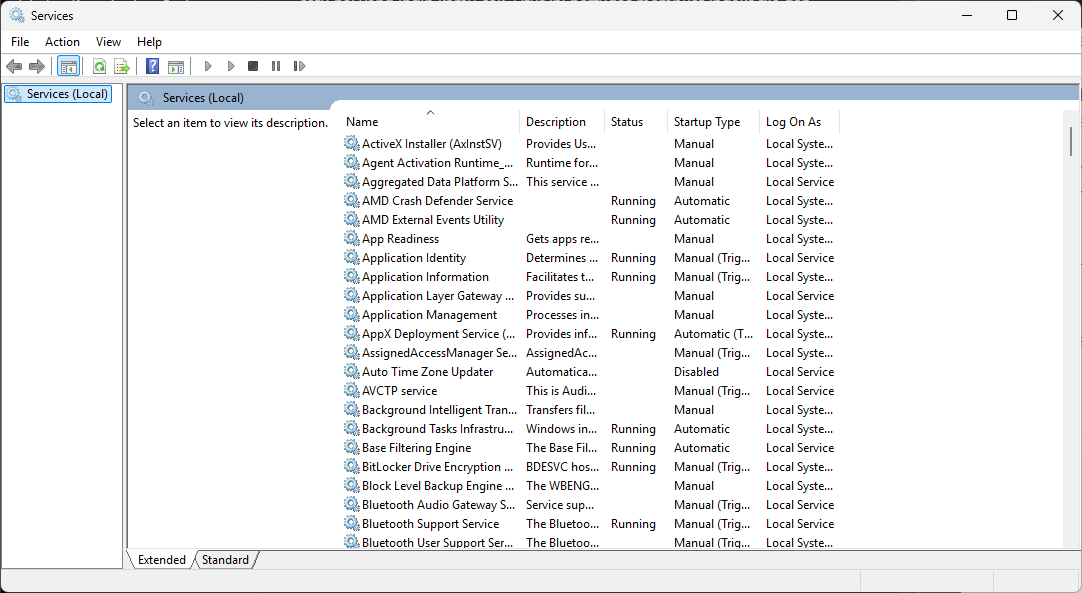Refresh the services list

tap(99, 66)
